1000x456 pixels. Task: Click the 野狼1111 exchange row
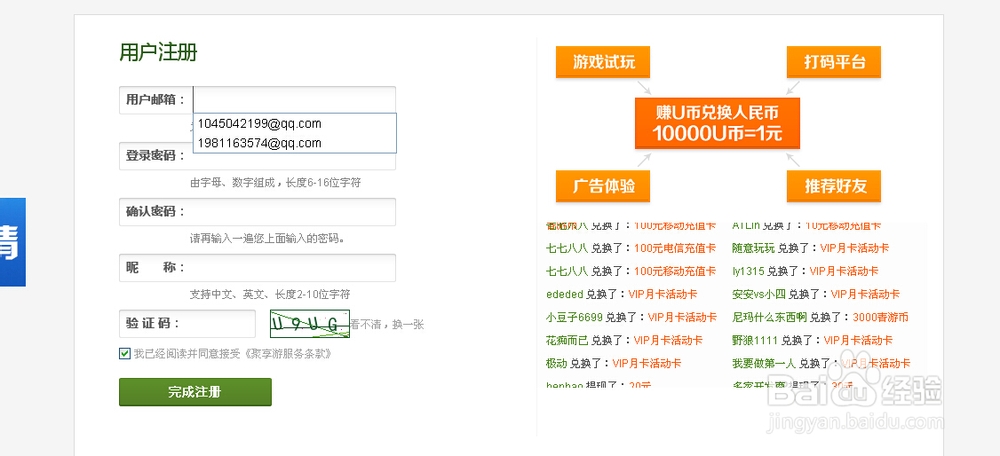click(812, 340)
